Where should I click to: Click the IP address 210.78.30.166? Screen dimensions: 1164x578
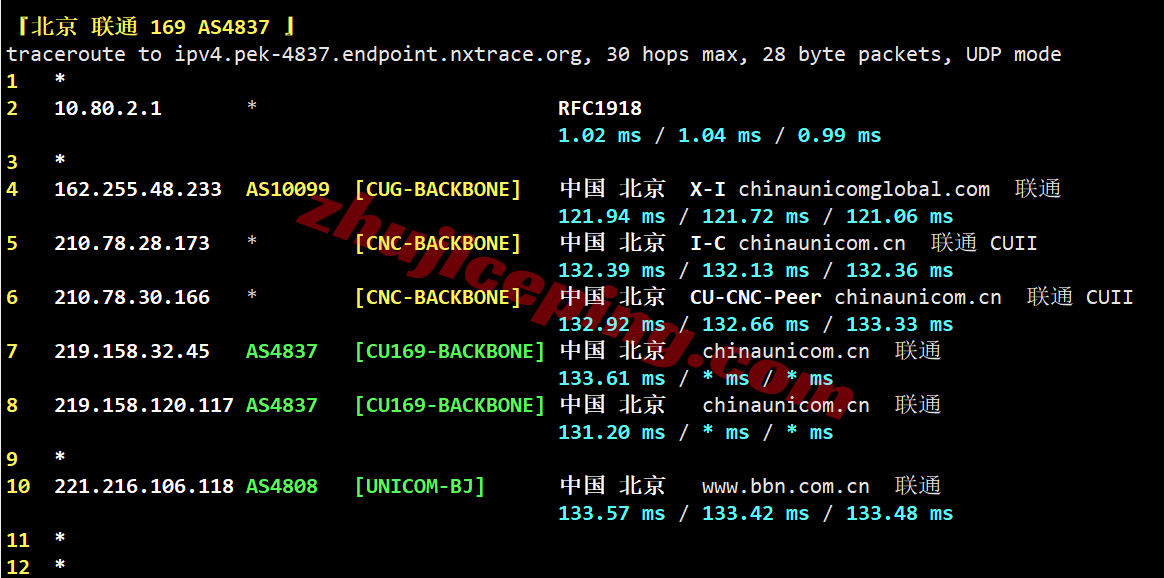point(131,298)
